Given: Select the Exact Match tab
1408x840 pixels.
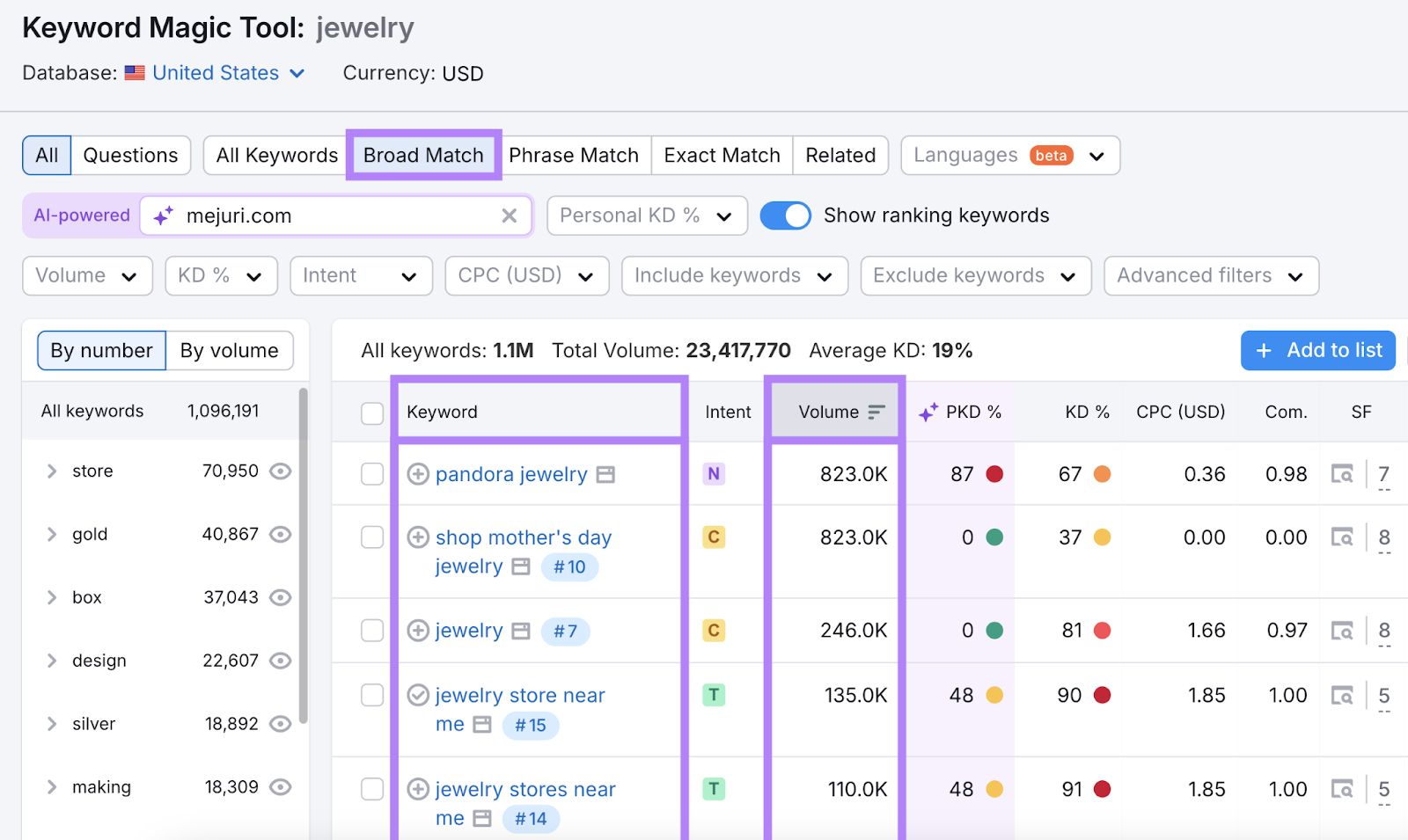Looking at the screenshot, I should coord(721,155).
